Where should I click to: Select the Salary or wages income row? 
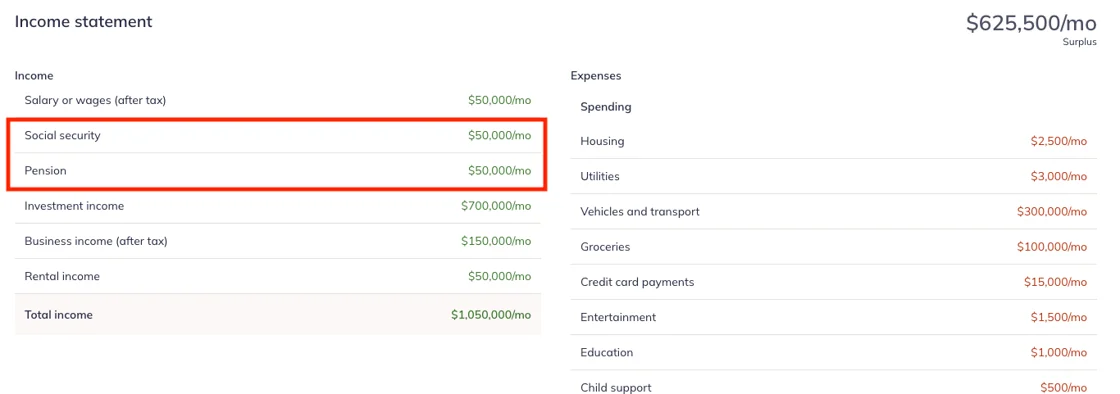coord(278,101)
